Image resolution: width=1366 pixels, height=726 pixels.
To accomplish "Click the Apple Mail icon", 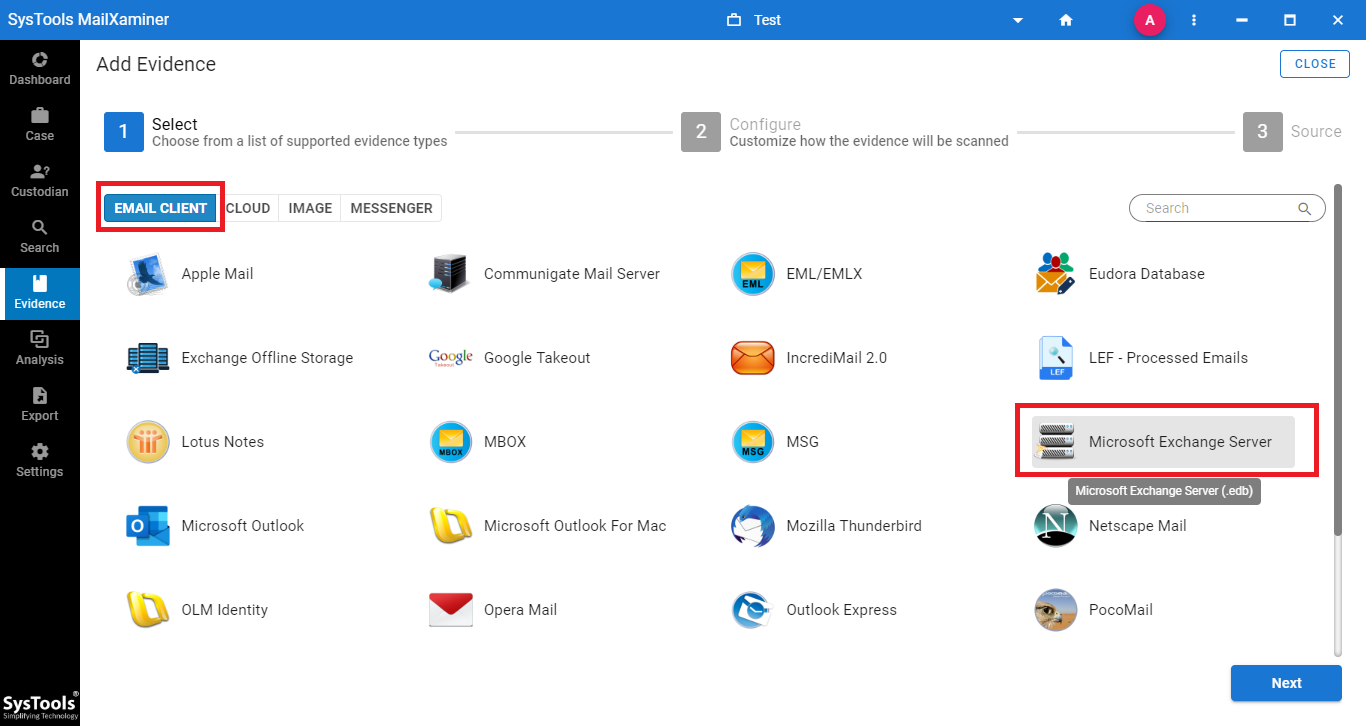I will (x=148, y=274).
